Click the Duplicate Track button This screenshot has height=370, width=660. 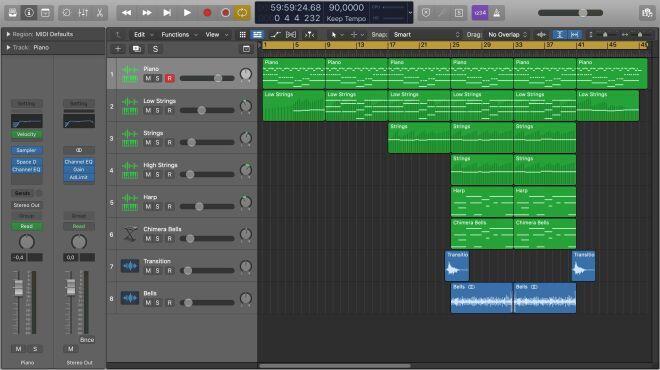[136, 49]
